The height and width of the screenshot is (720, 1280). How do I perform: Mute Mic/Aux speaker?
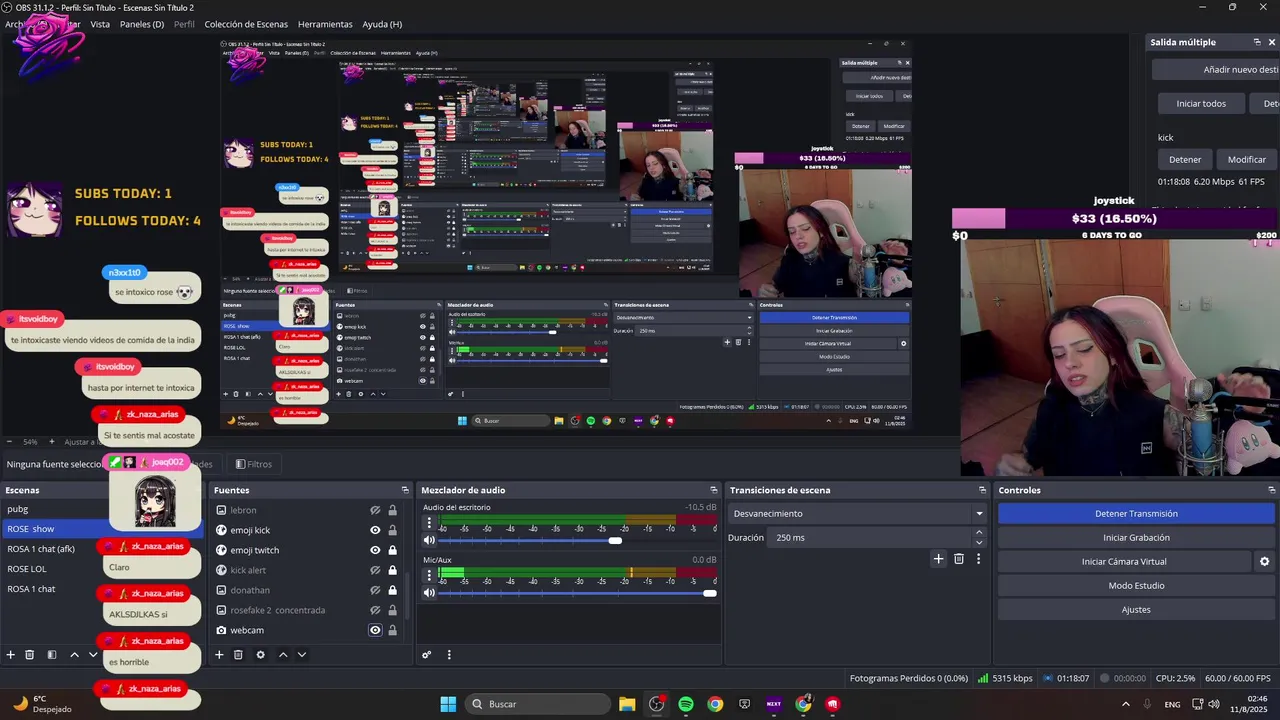click(x=429, y=593)
